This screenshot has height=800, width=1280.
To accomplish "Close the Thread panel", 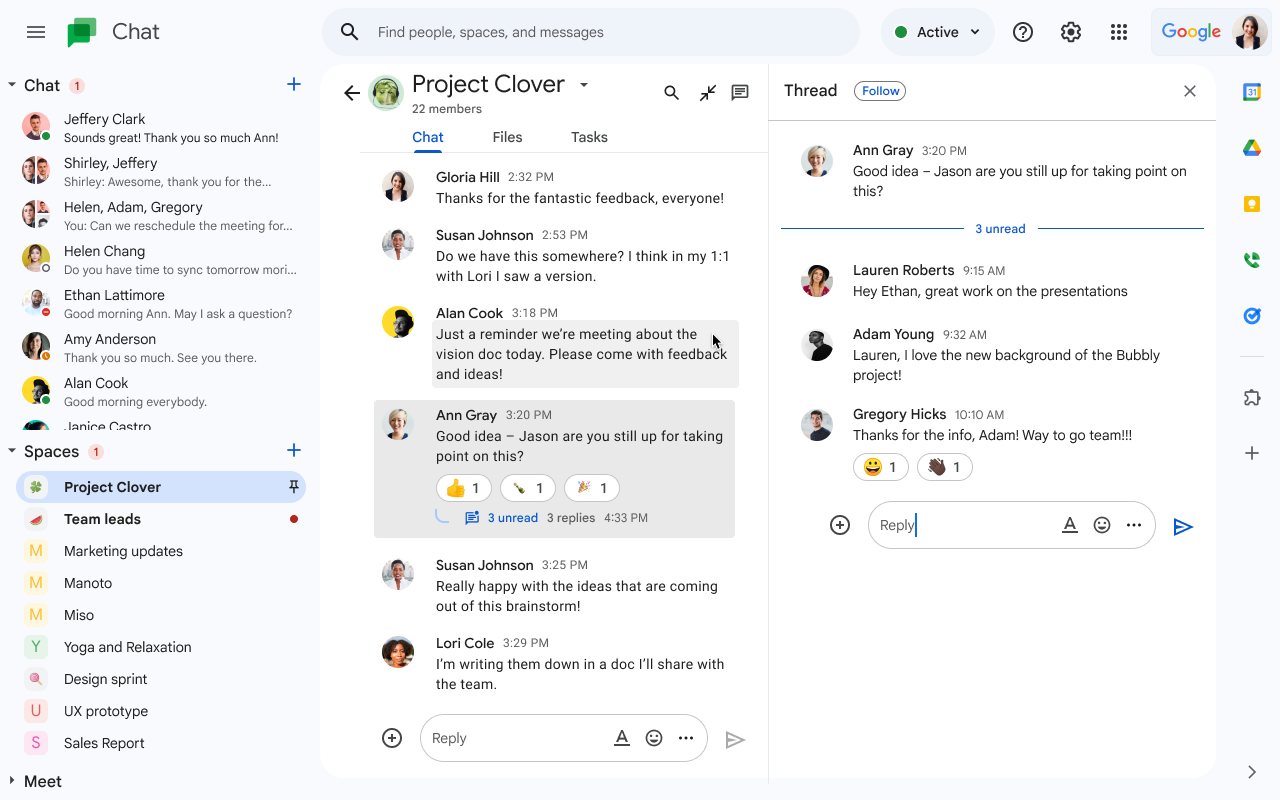I will 1190,91.
